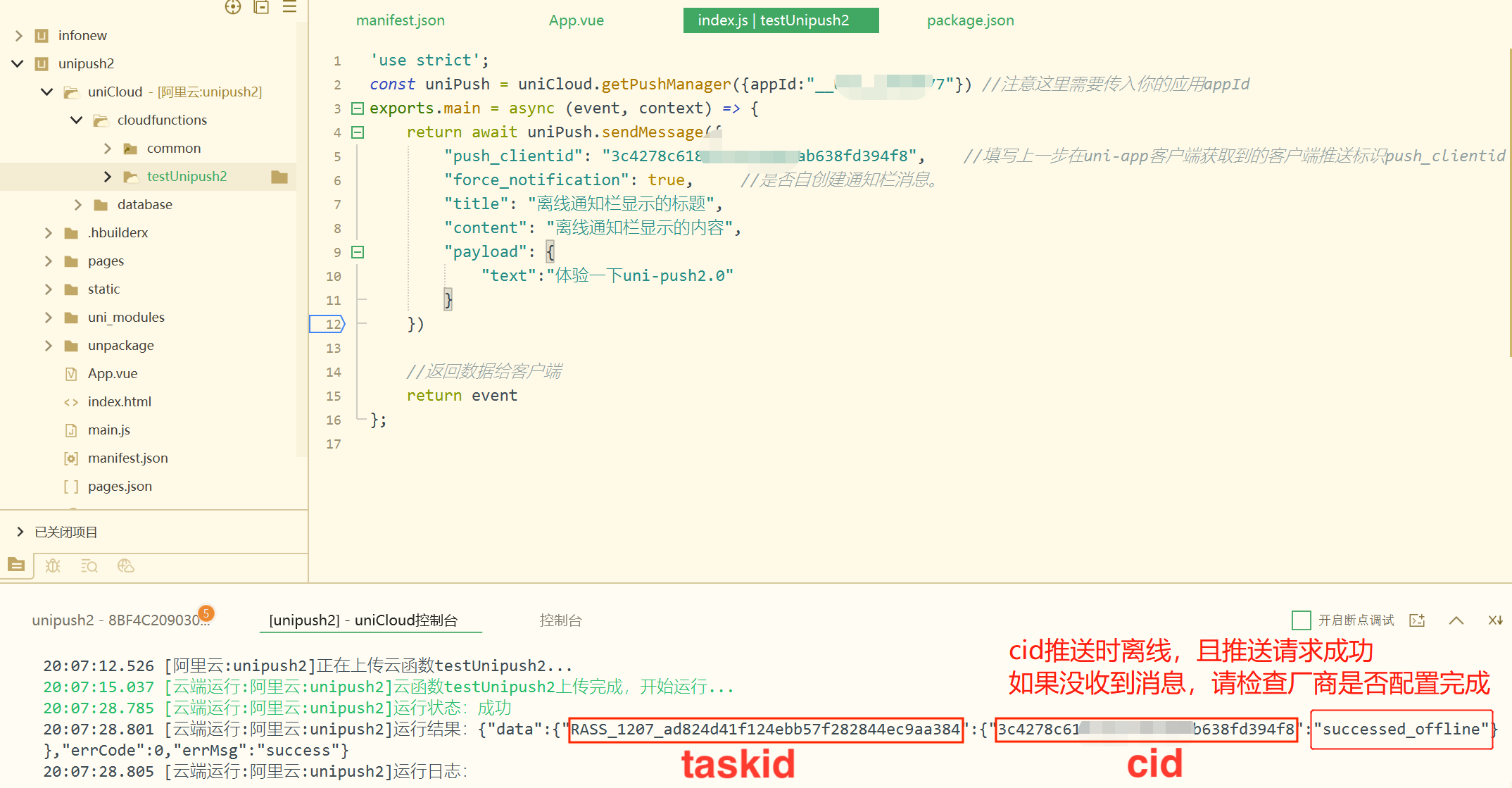Expand the 已关闭项目 section
1512x788 pixels.
[x=20, y=532]
